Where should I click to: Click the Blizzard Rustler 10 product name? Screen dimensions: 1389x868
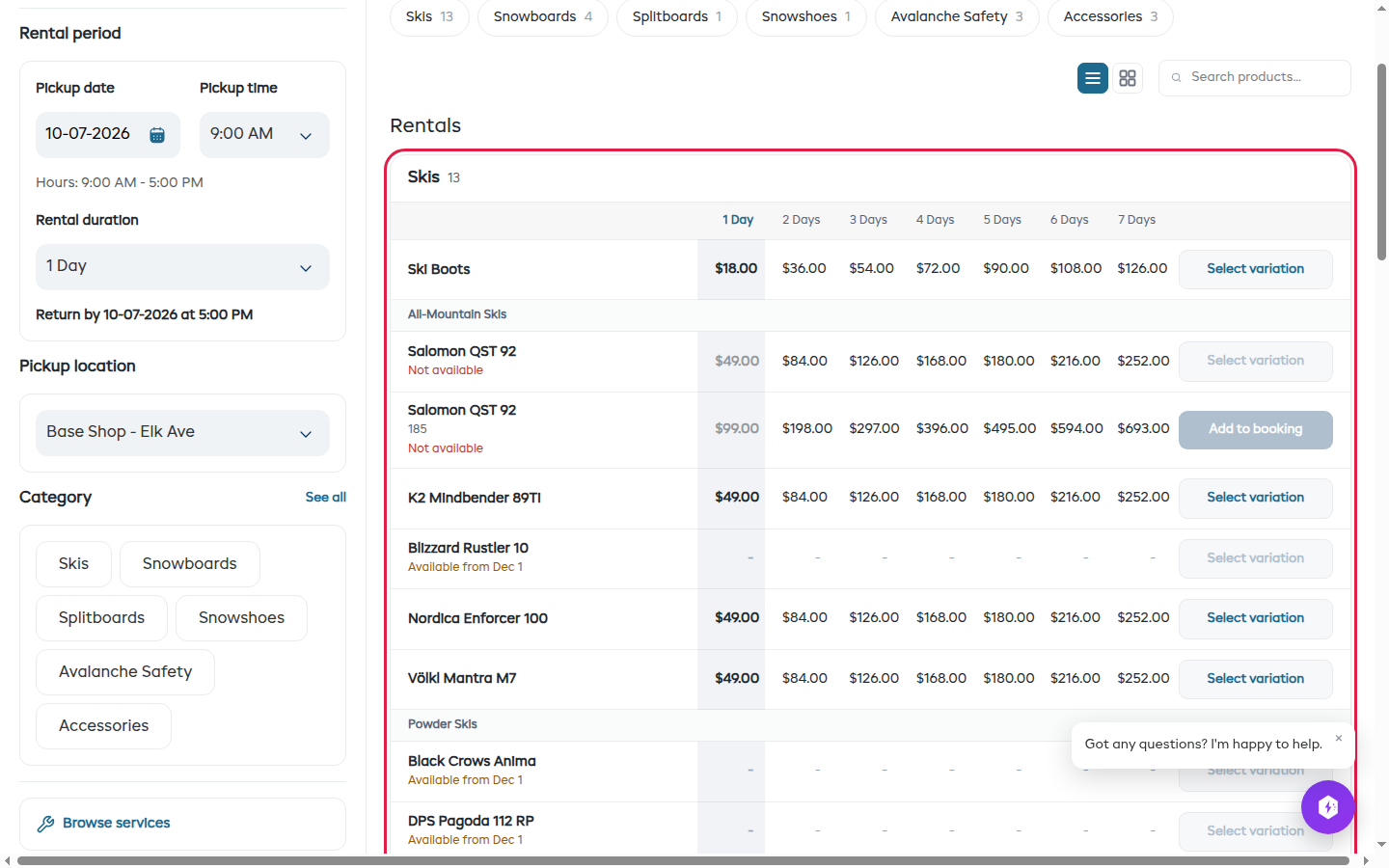pyautogui.click(x=468, y=549)
